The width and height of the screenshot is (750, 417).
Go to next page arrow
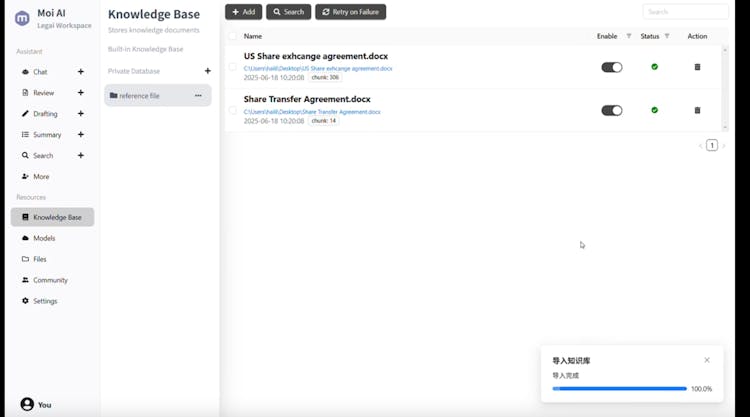click(x=724, y=146)
